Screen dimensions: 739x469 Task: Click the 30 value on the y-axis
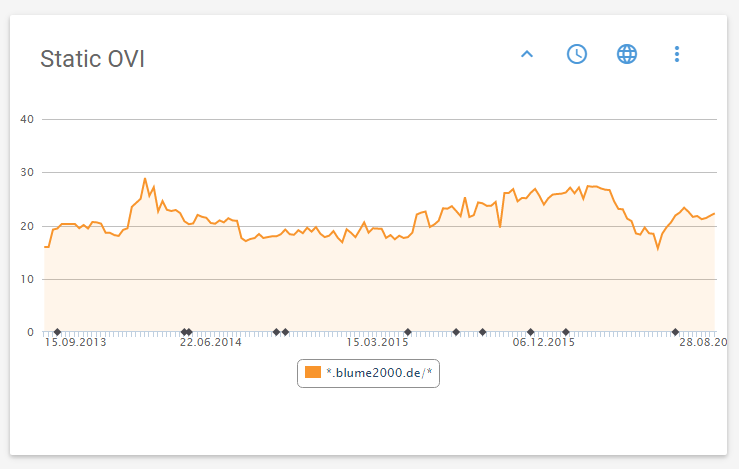[x=27, y=173]
